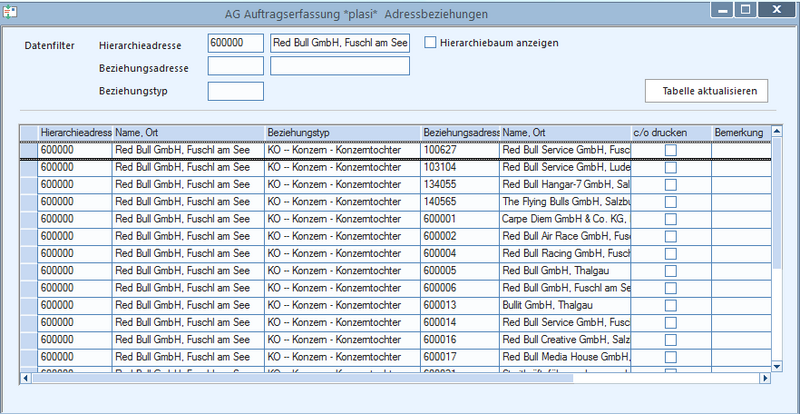This screenshot has height=414, width=800.
Task: Click the horizontal scroll left arrow
Action: coord(26,378)
